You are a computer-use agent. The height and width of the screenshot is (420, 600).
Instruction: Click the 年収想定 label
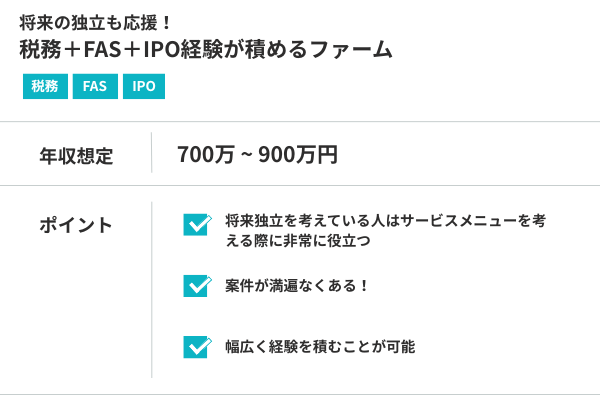click(x=76, y=155)
